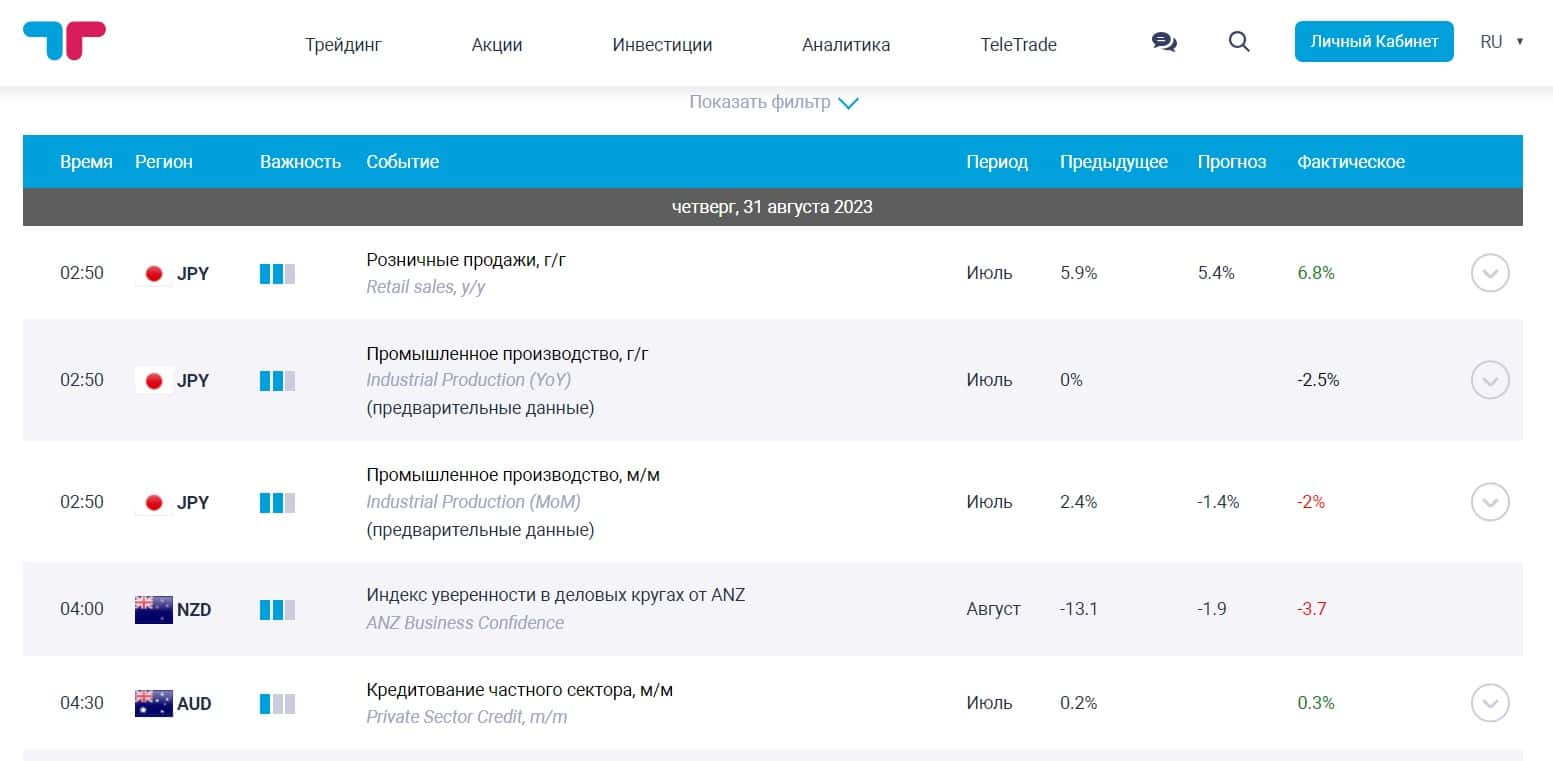
Task: Click importance bars in Private Sector Credit row
Action: pyautogui.click(x=277, y=703)
